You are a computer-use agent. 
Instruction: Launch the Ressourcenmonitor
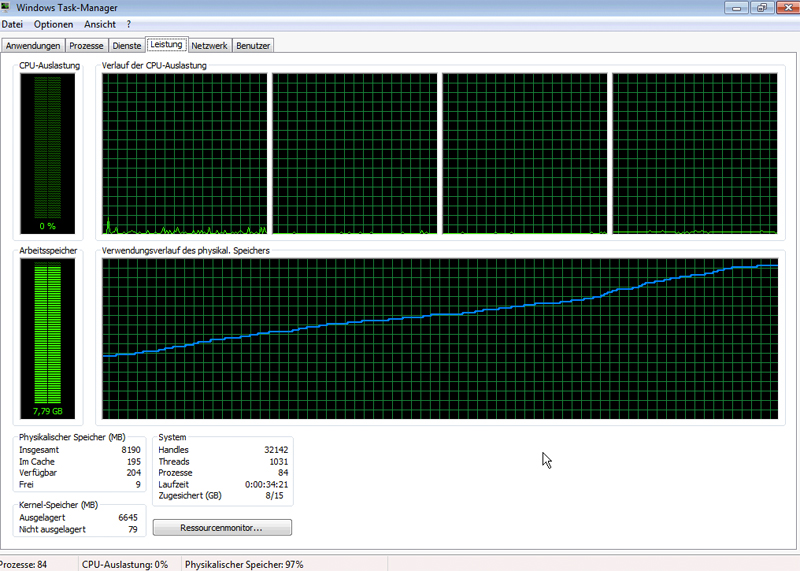pyautogui.click(x=222, y=527)
